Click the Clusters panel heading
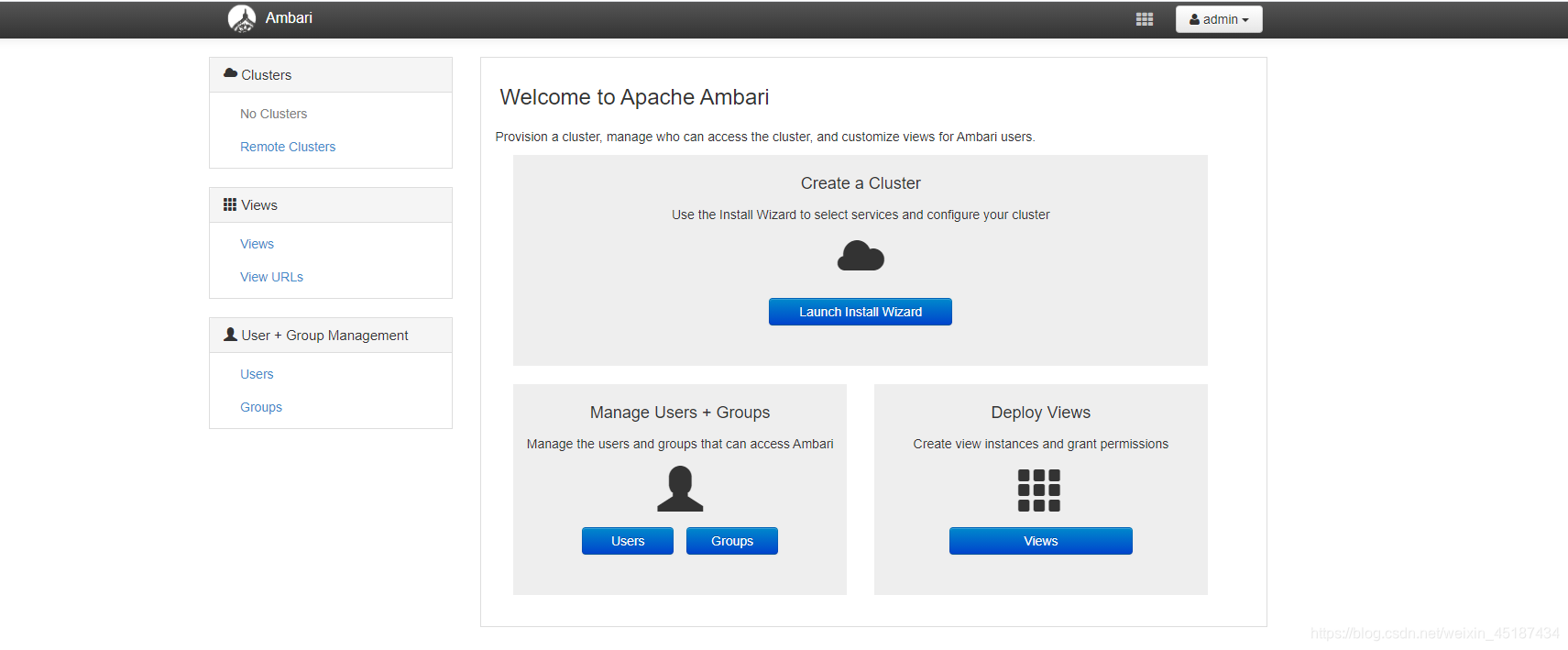The width and height of the screenshot is (1568, 650). 331,75
